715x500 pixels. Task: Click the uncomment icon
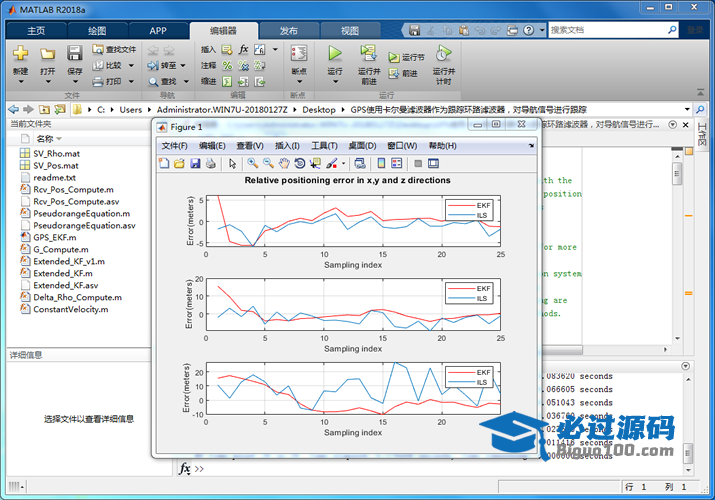244,66
